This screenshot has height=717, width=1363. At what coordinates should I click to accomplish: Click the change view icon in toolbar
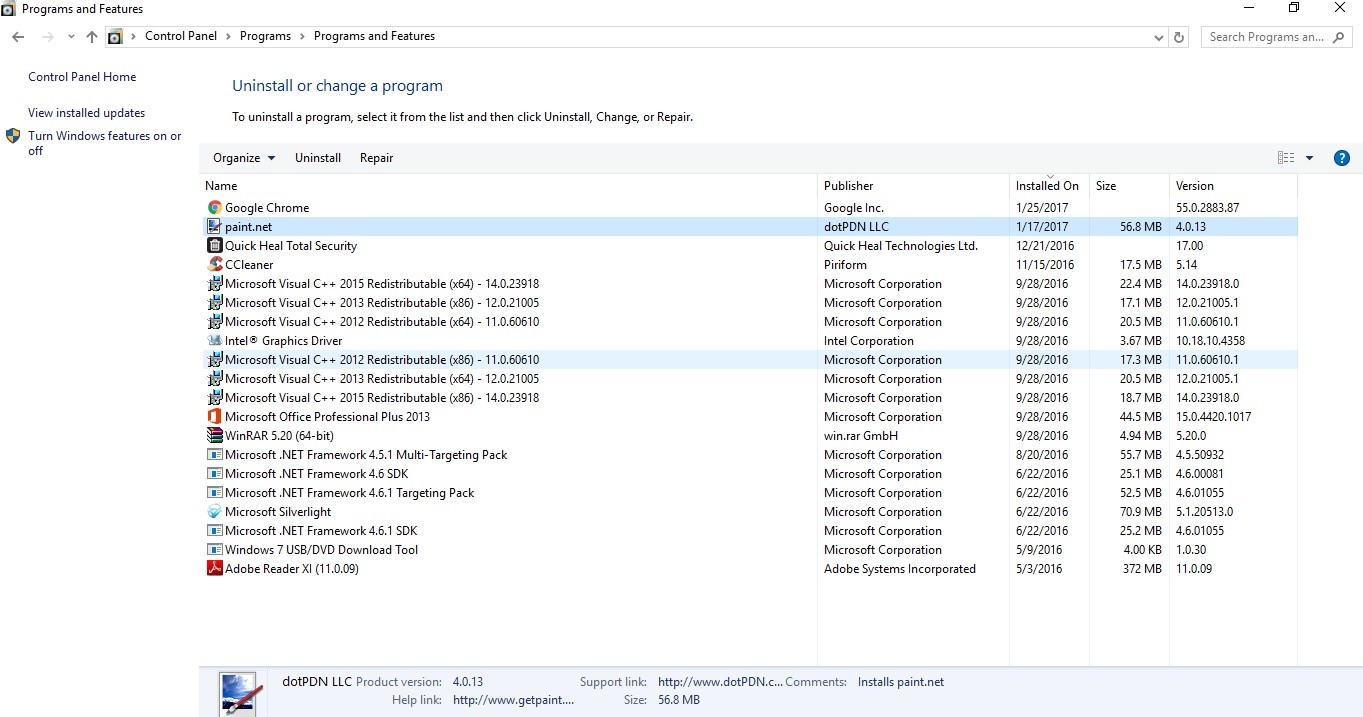click(x=1286, y=158)
